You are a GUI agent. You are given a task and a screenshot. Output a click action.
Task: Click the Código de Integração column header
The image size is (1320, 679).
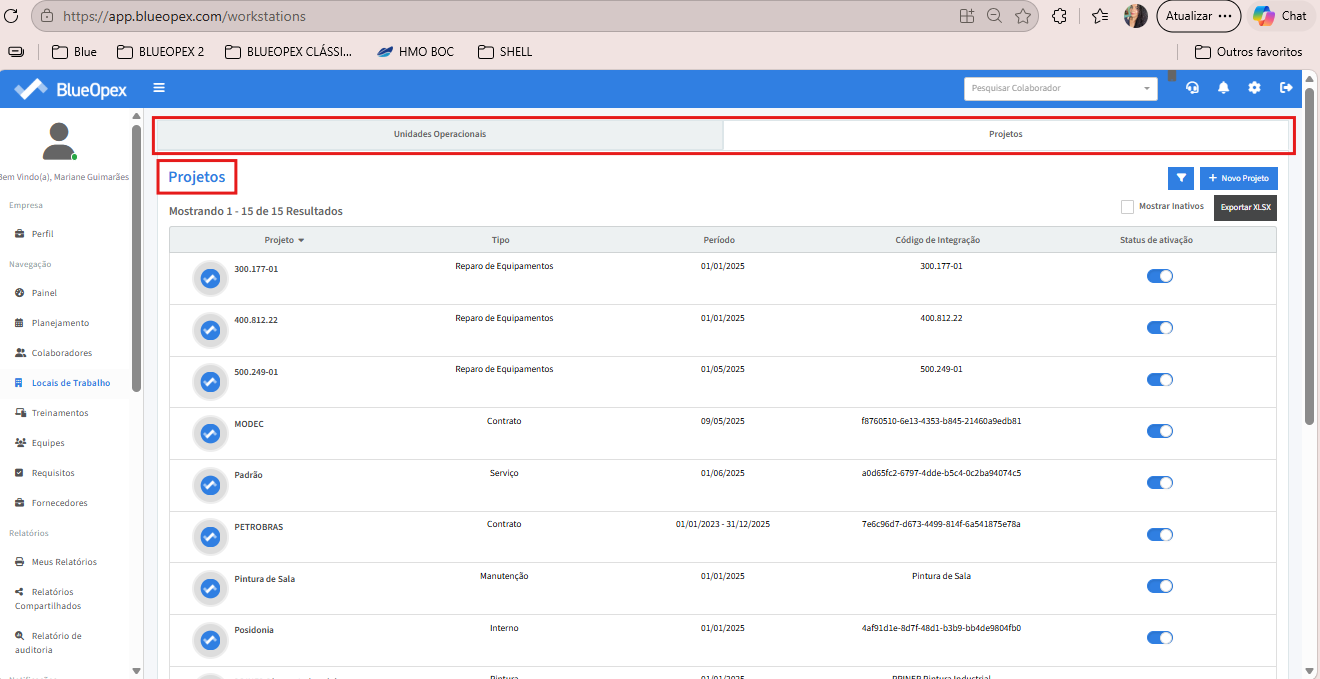937,240
